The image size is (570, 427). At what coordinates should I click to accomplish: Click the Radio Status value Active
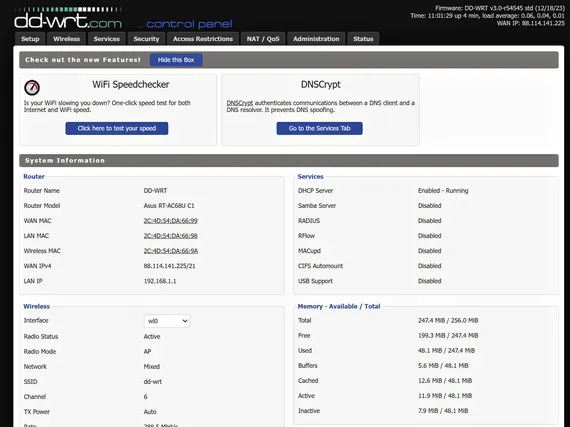pos(152,337)
